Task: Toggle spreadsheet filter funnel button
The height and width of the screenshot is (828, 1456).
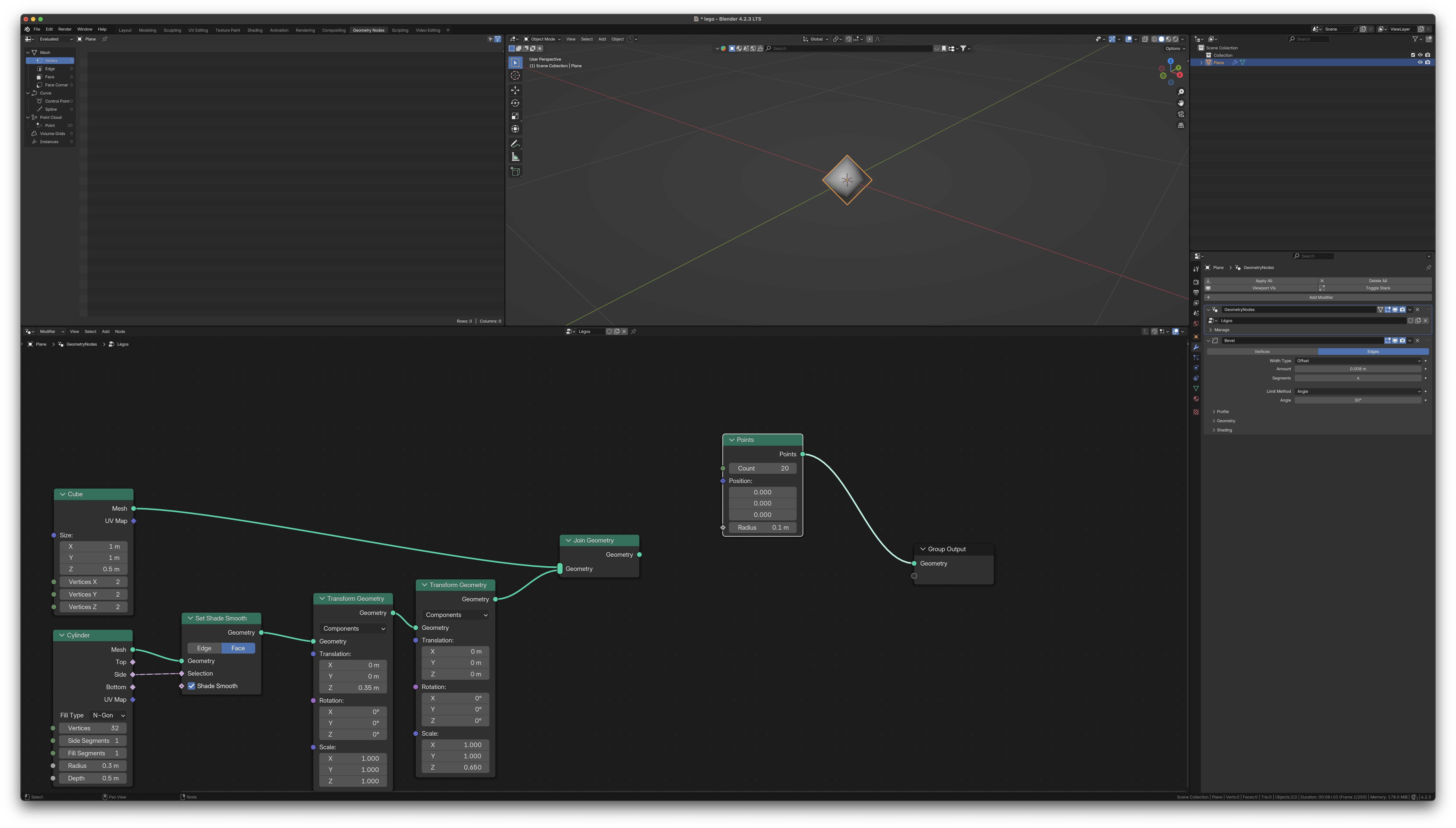Action: [x=498, y=39]
